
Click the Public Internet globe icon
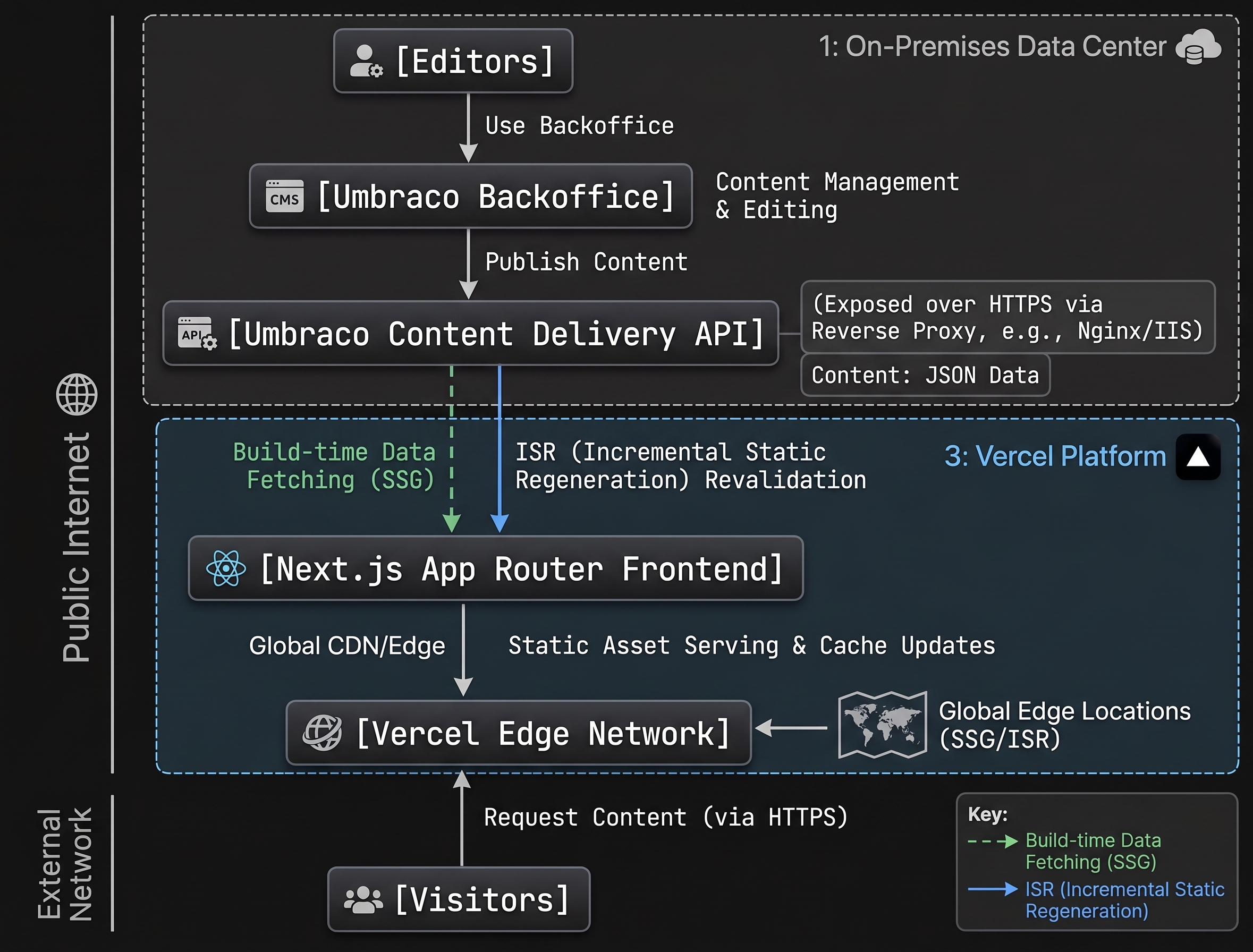pyautogui.click(x=77, y=394)
